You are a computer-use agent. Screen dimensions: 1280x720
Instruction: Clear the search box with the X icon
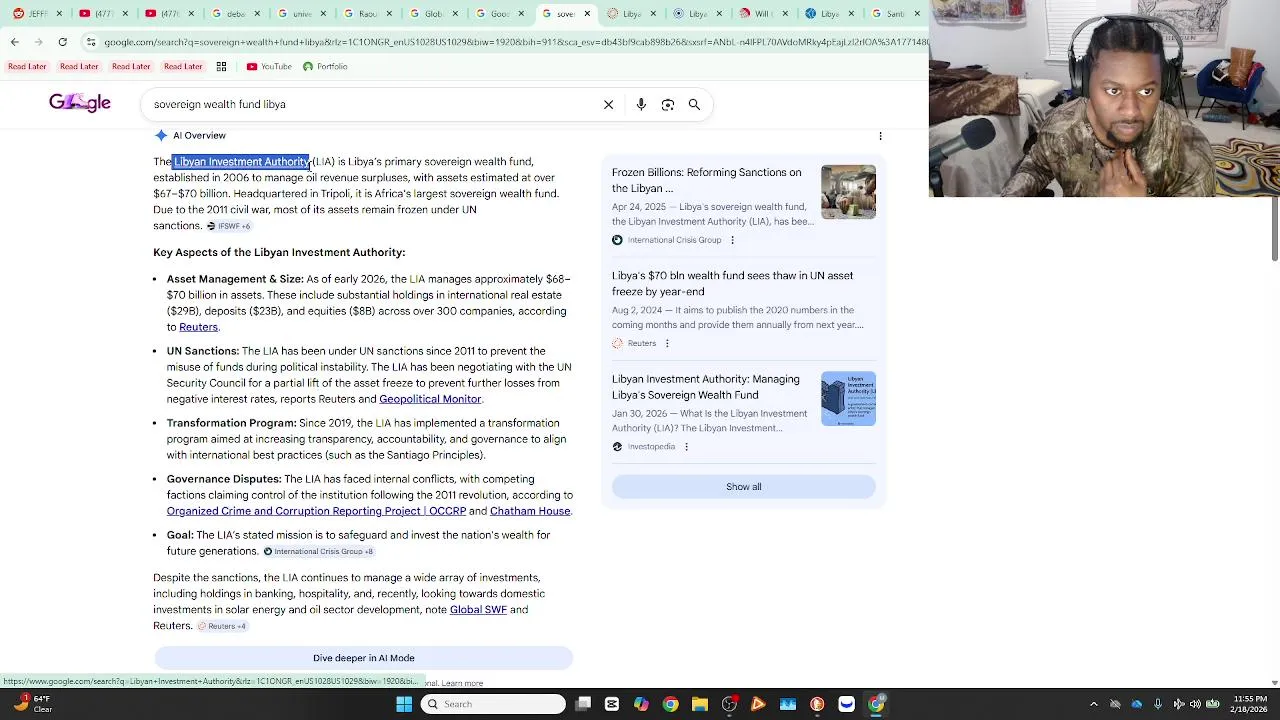(x=608, y=104)
